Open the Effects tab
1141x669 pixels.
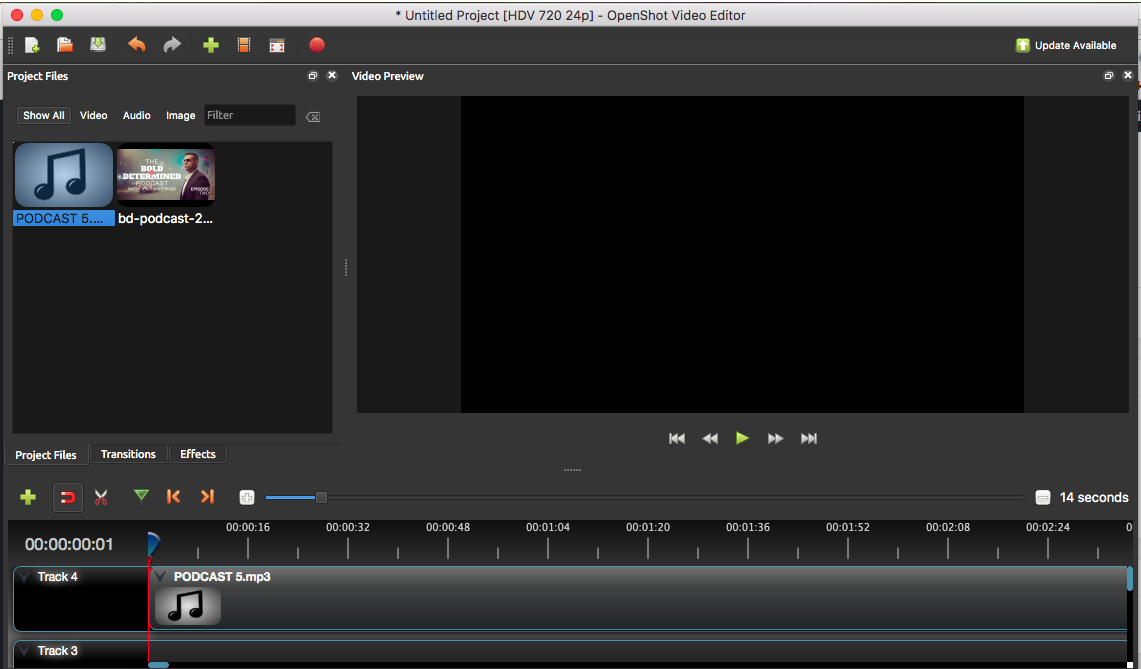(197, 454)
